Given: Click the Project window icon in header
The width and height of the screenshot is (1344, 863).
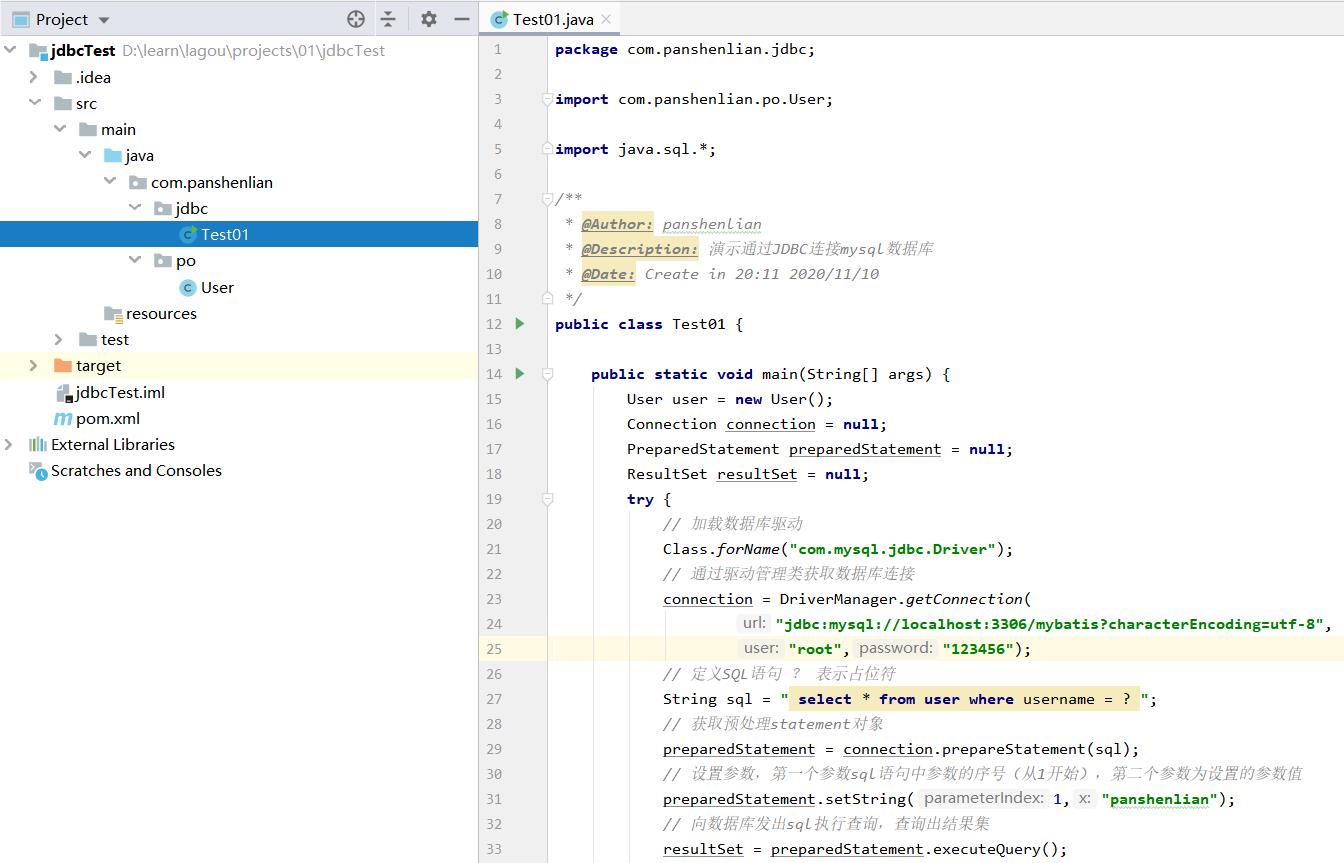Looking at the screenshot, I should tap(20, 19).
